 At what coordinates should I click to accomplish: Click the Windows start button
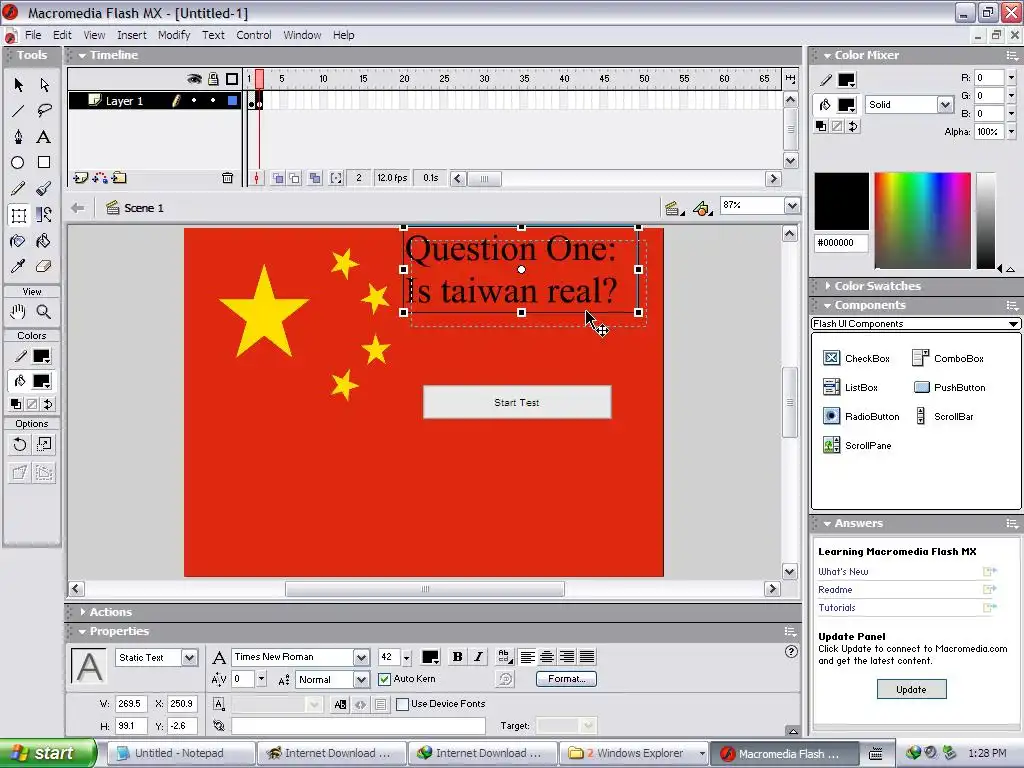click(x=48, y=753)
